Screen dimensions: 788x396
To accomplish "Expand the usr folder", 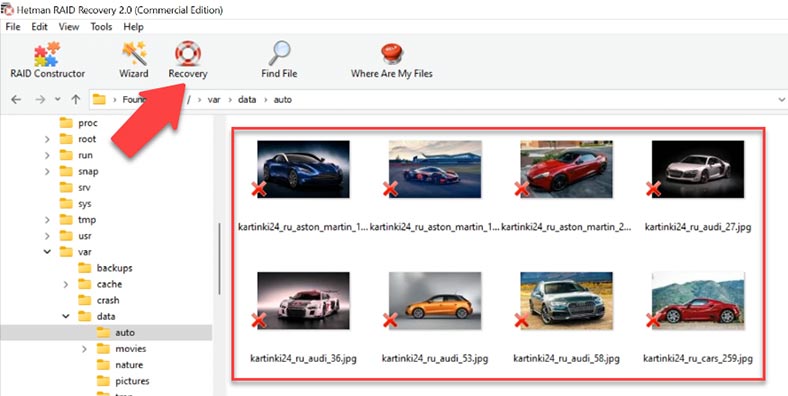I will (x=47, y=236).
